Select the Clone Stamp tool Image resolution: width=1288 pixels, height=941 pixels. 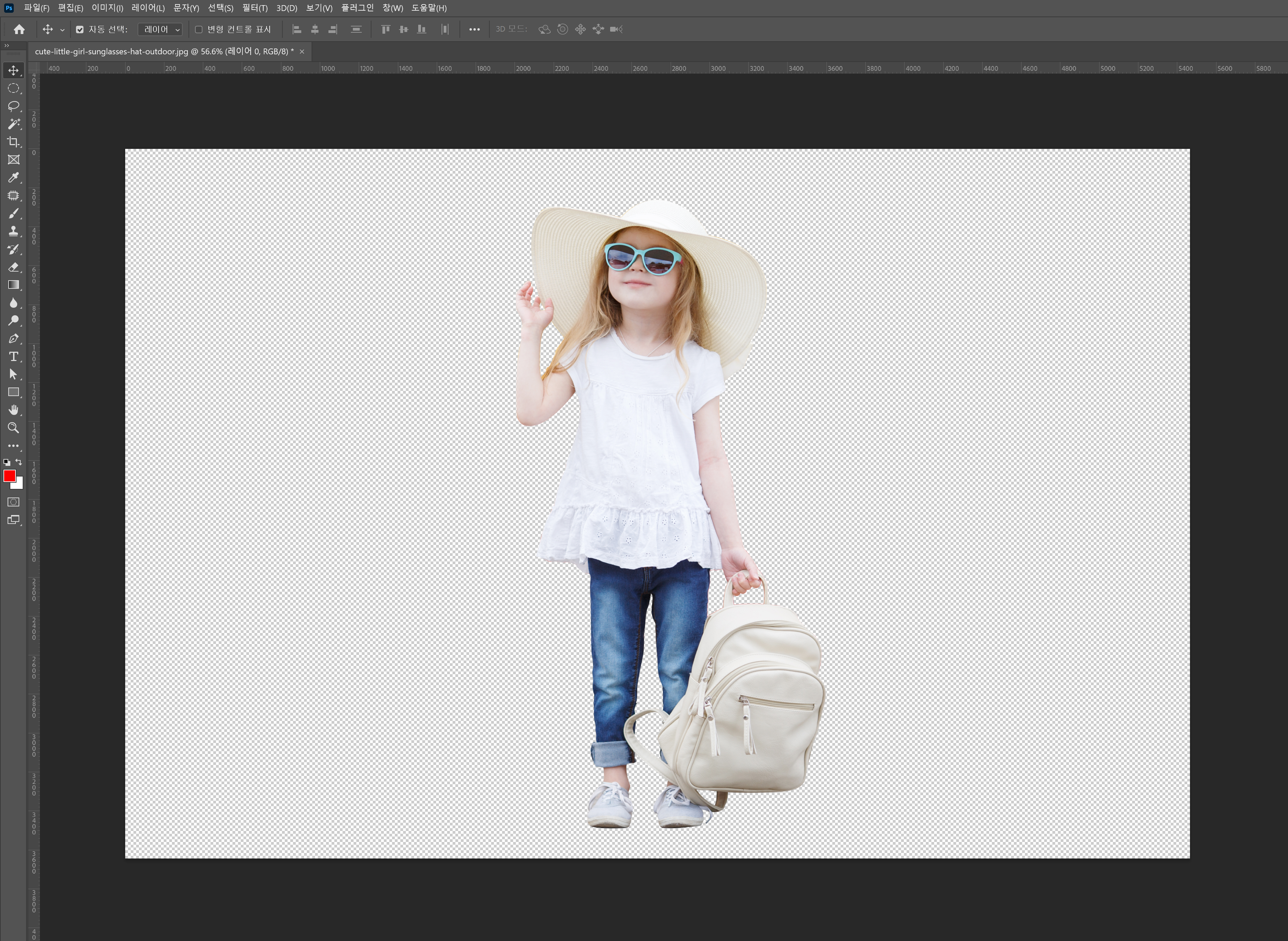coord(14,231)
